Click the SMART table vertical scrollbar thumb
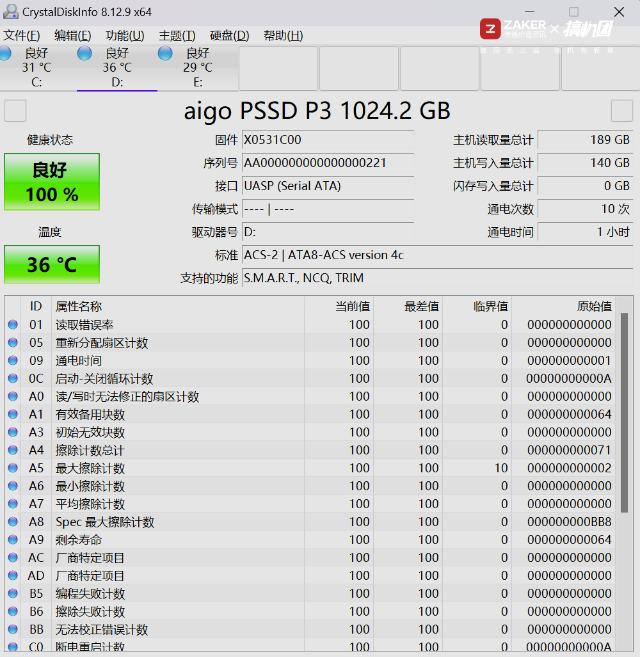Viewport: 640px width, 657px height. pyautogui.click(x=624, y=413)
